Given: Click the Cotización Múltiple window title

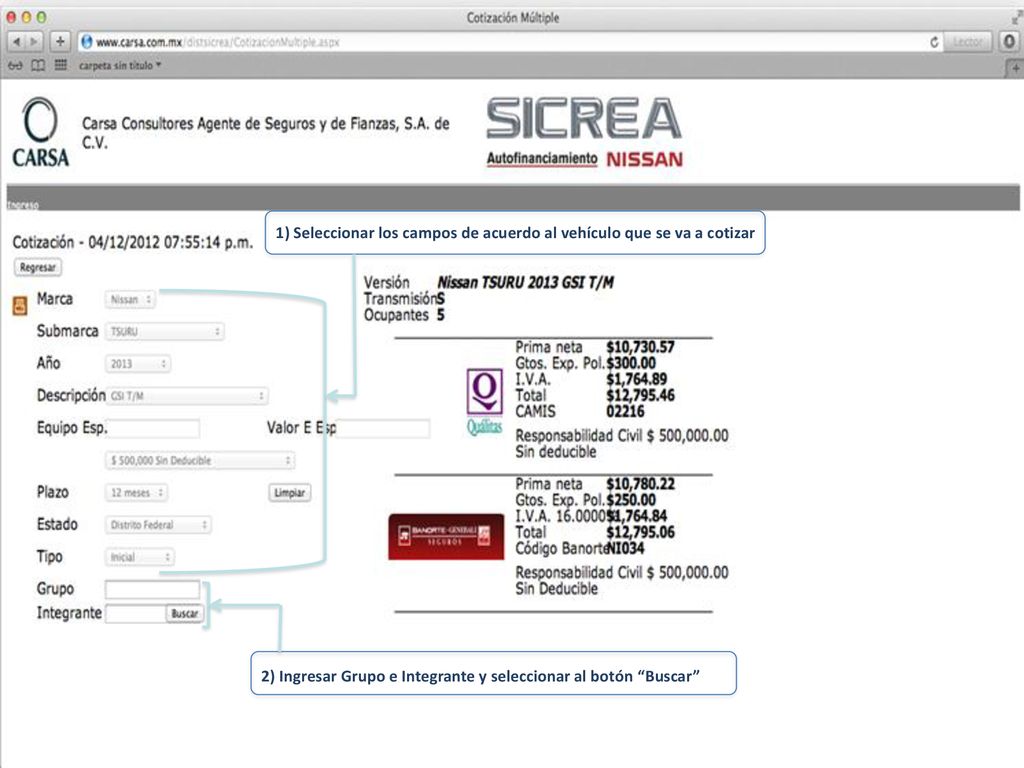Looking at the screenshot, I should click(513, 18).
